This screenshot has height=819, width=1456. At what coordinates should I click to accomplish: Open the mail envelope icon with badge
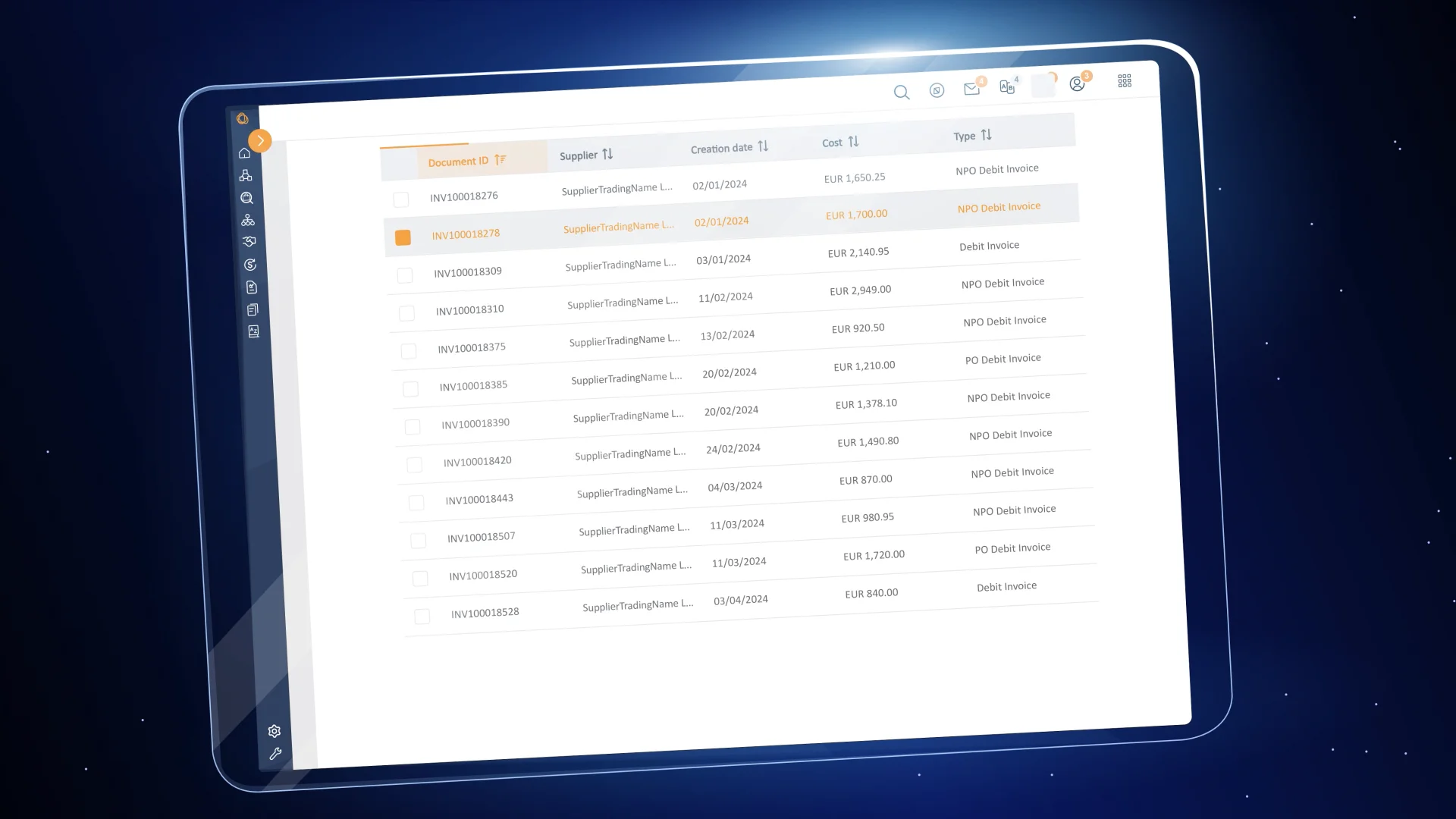(971, 89)
